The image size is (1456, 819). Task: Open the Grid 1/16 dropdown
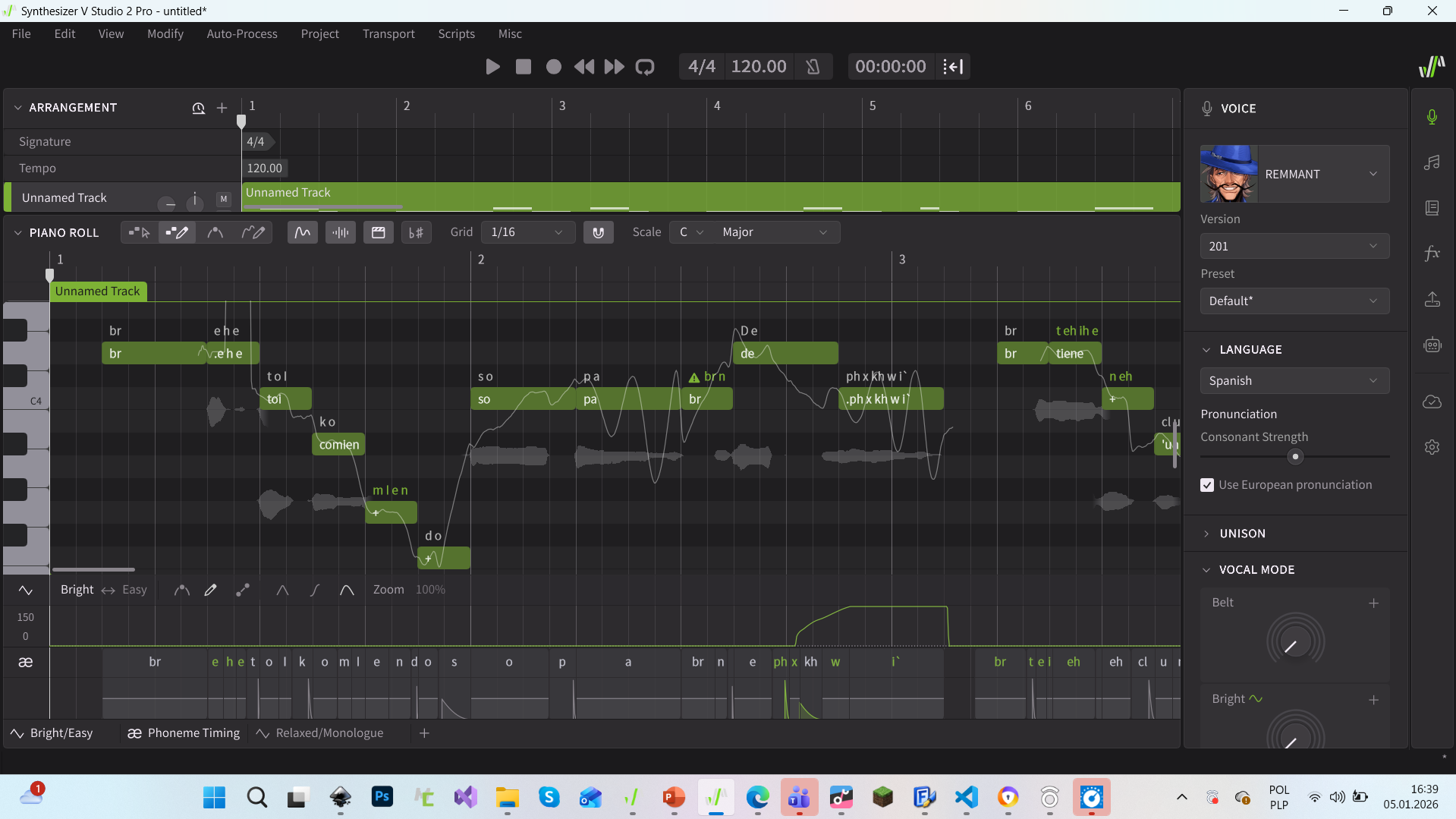527,232
